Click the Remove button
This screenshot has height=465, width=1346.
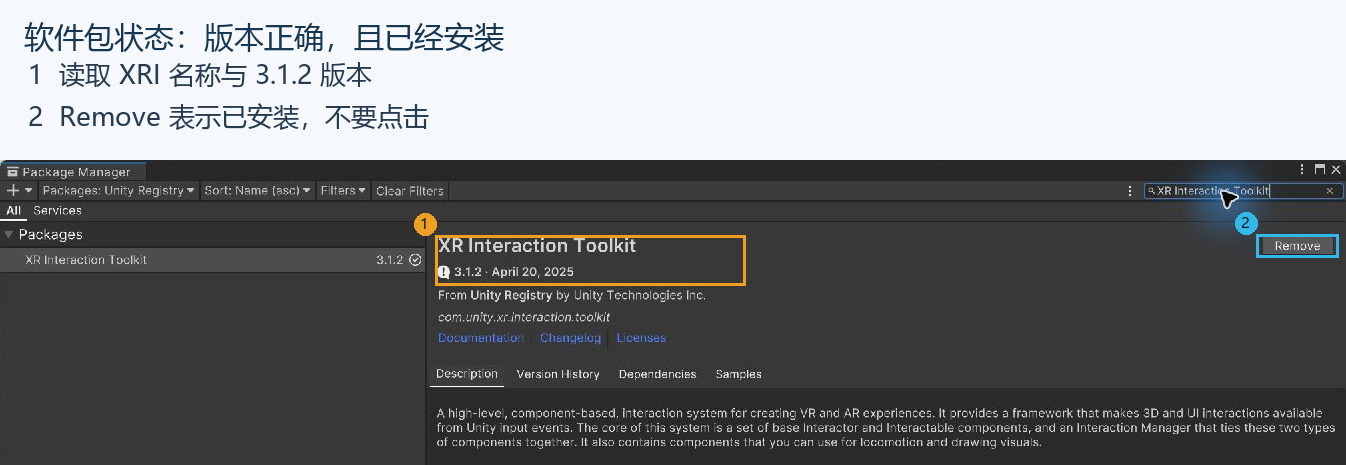tap(1297, 246)
